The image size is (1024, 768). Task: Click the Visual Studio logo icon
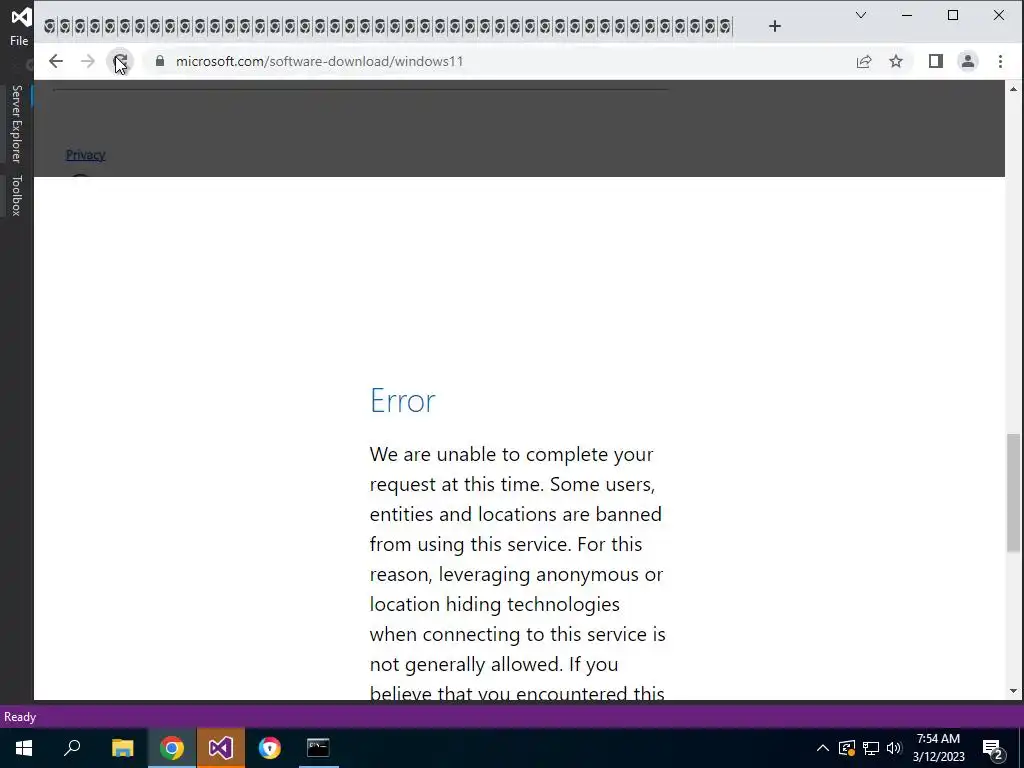pyautogui.click(x=21, y=16)
